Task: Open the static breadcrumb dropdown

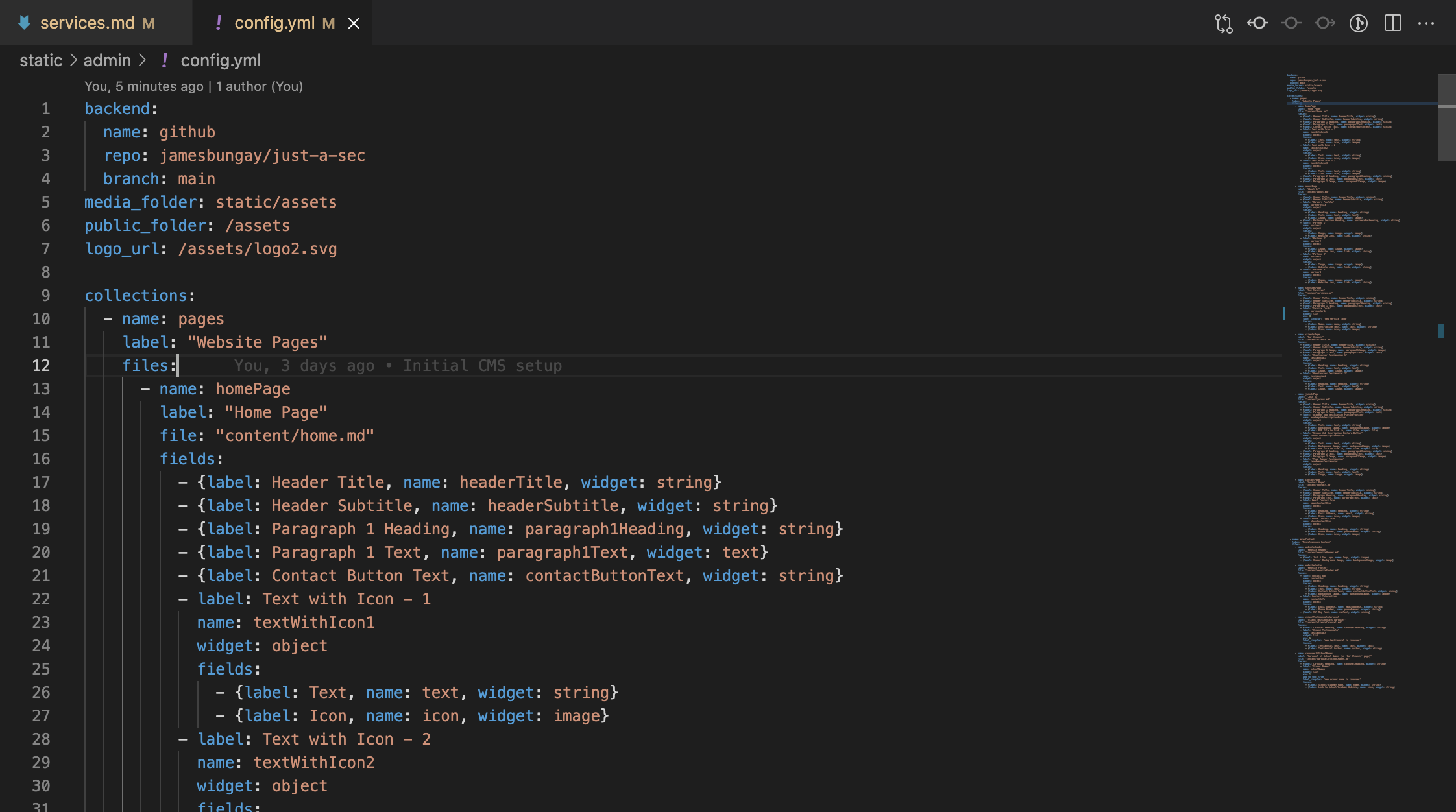Action: click(40, 60)
